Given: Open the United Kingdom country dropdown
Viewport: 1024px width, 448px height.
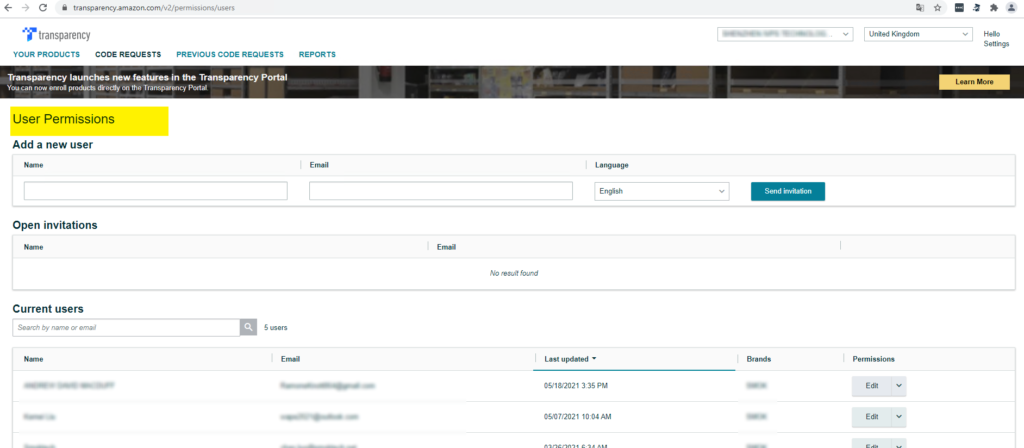Looking at the screenshot, I should (x=918, y=34).
